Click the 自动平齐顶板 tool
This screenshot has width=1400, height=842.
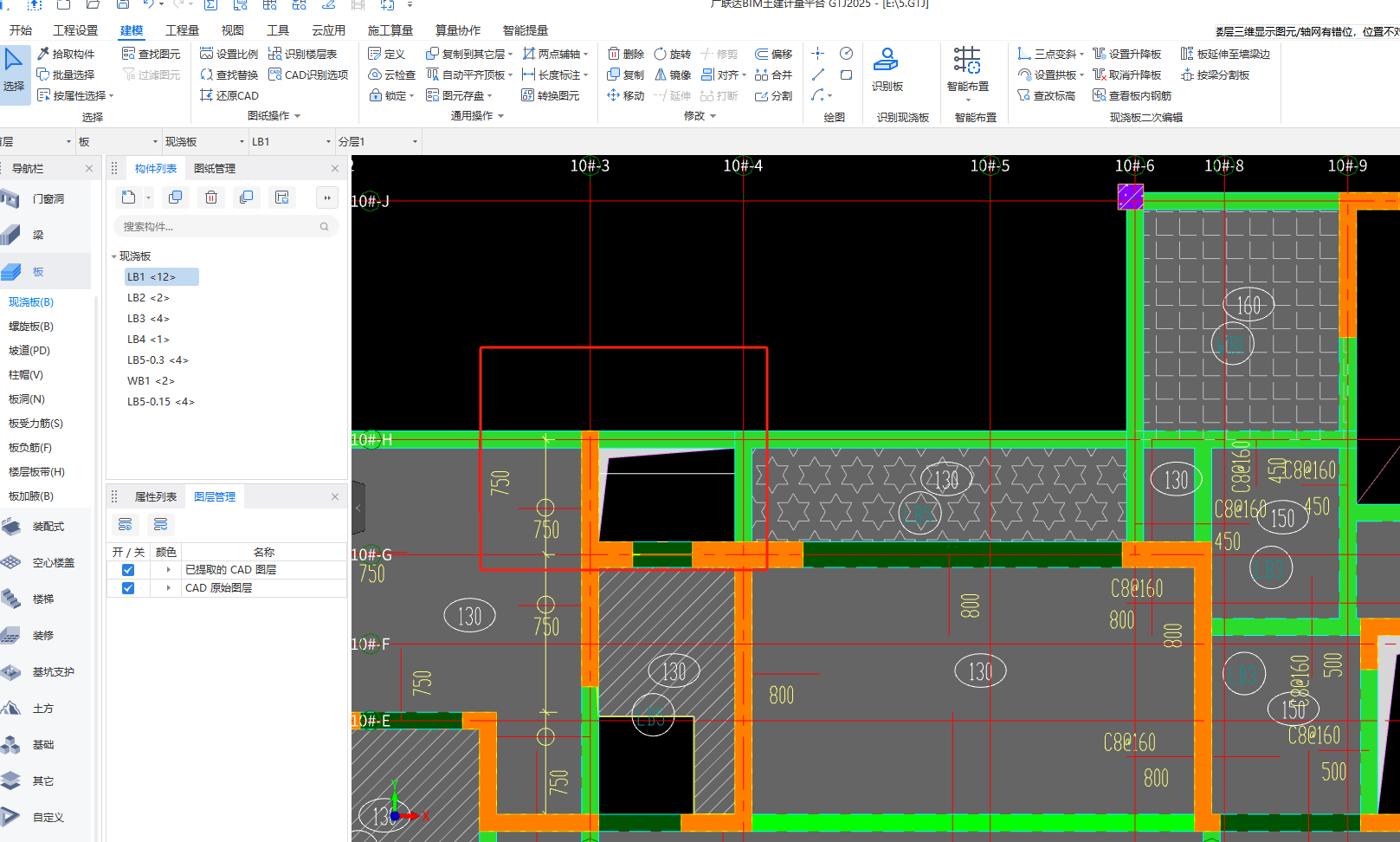469,74
